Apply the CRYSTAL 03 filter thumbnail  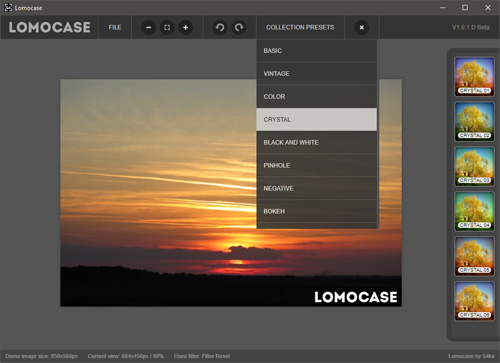pos(474,166)
